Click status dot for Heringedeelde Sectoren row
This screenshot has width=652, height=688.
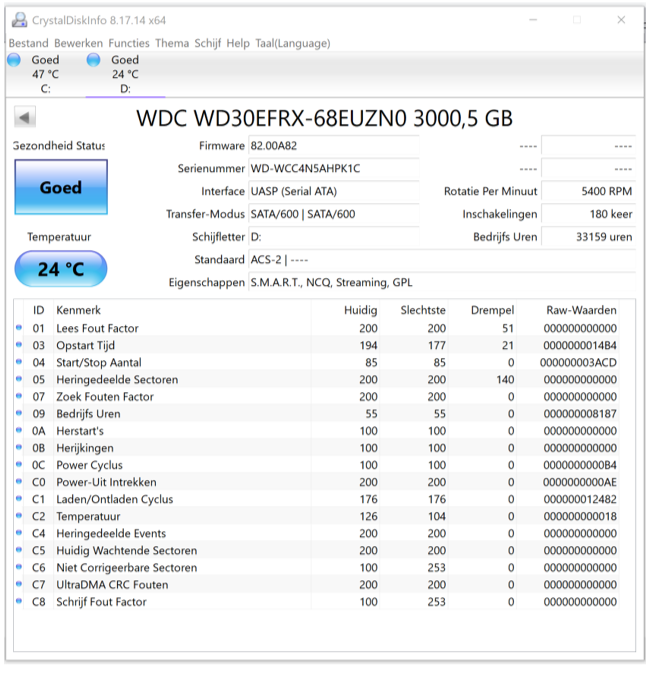19,379
